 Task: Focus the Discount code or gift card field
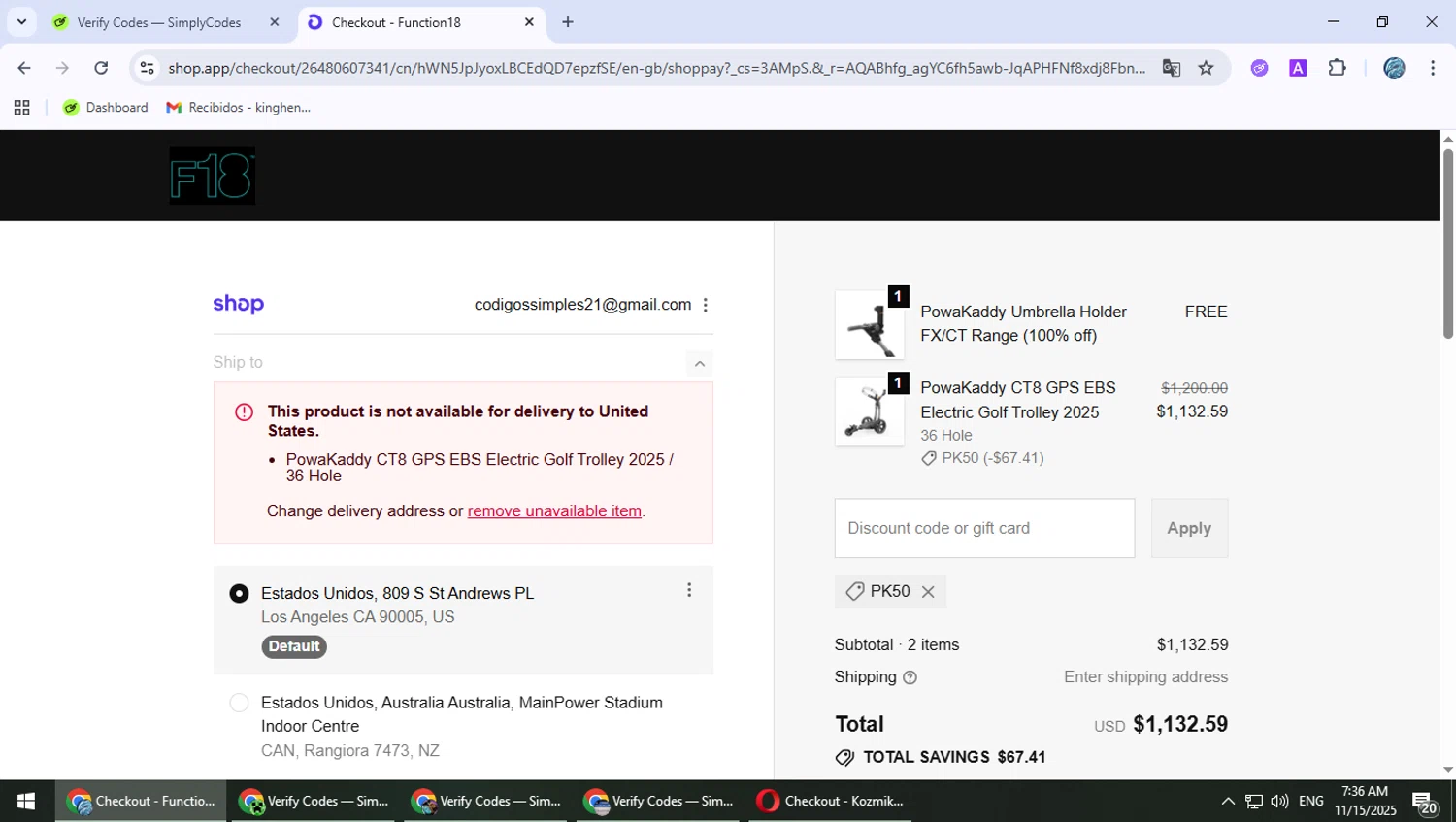[984, 528]
